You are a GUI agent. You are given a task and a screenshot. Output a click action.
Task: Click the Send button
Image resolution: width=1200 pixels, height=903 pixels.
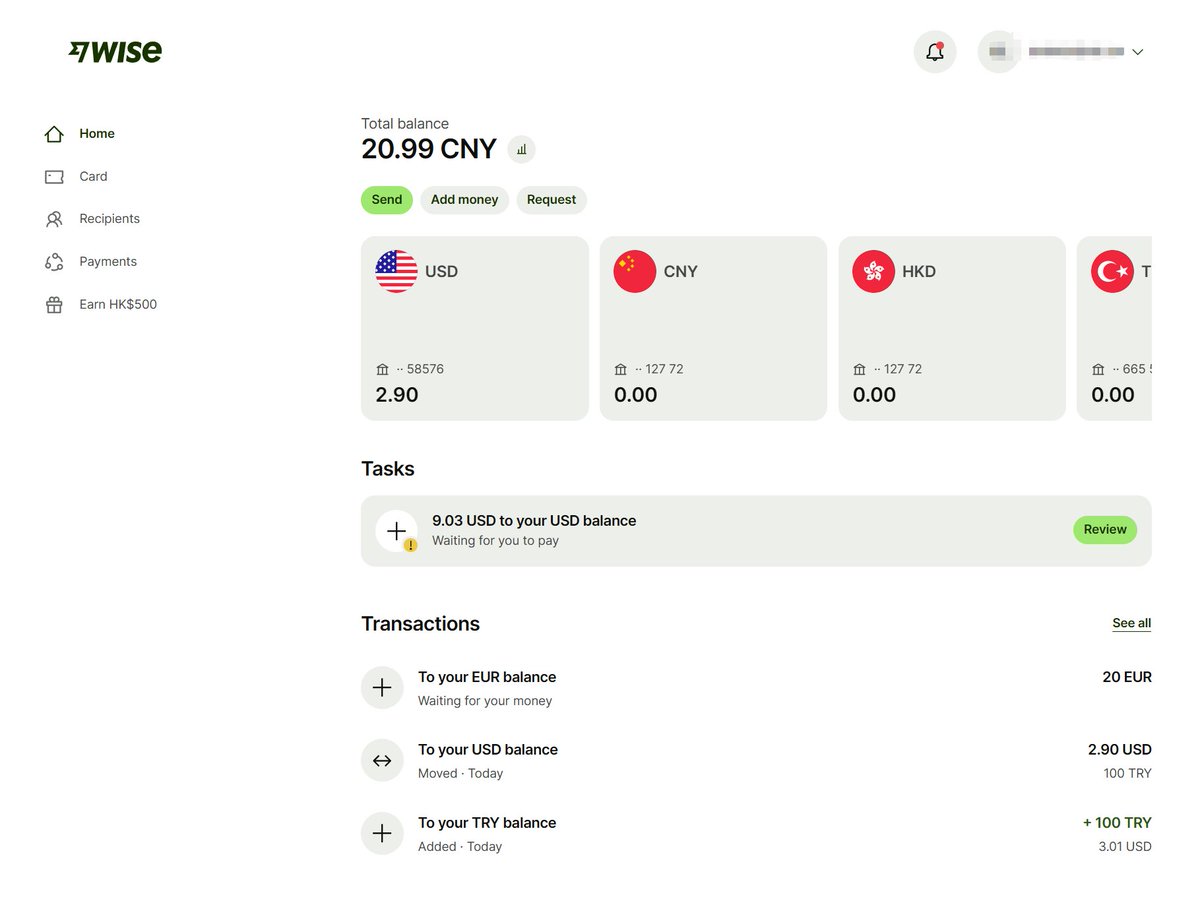(387, 200)
